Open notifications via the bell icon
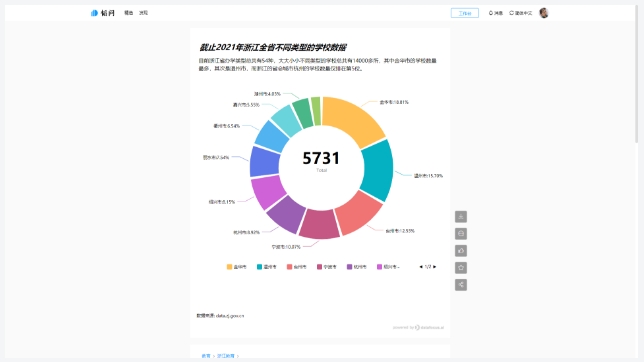644x362 pixels. tap(495, 13)
